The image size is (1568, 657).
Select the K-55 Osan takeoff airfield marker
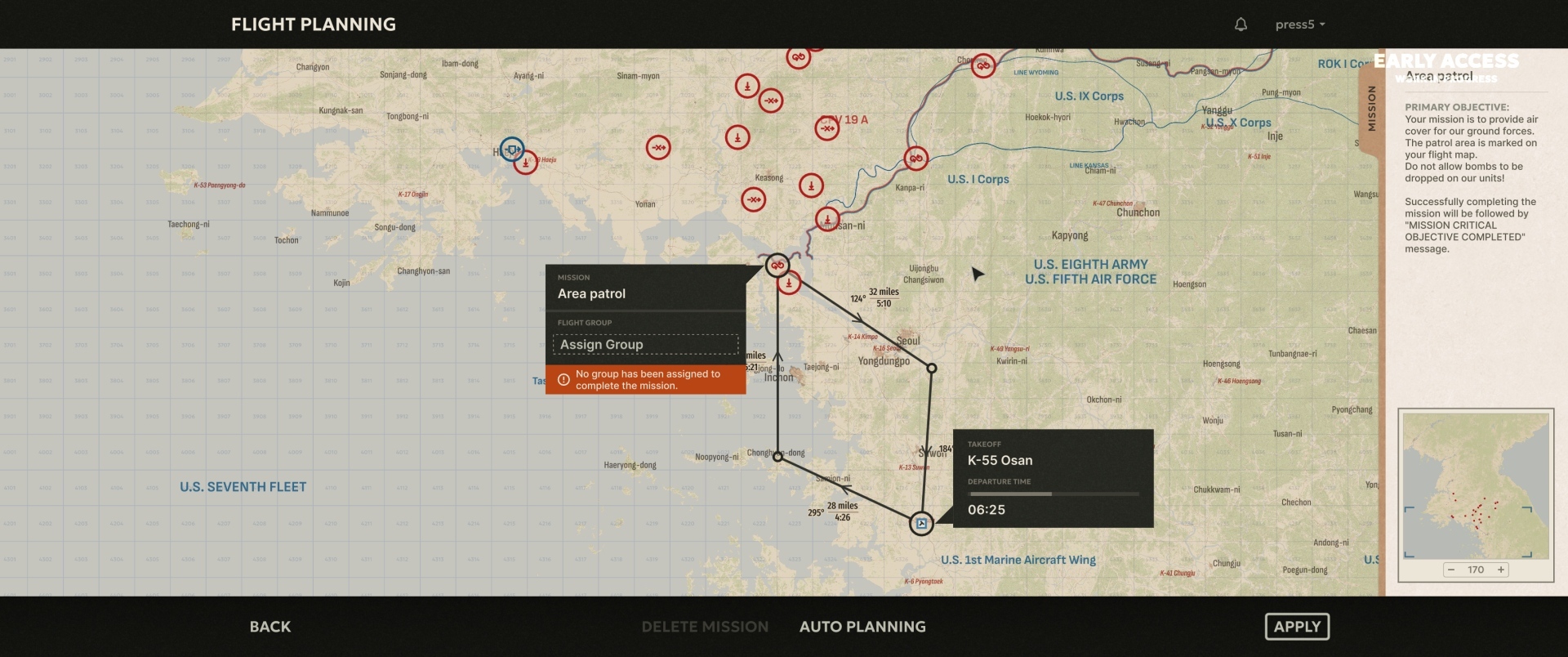921,524
